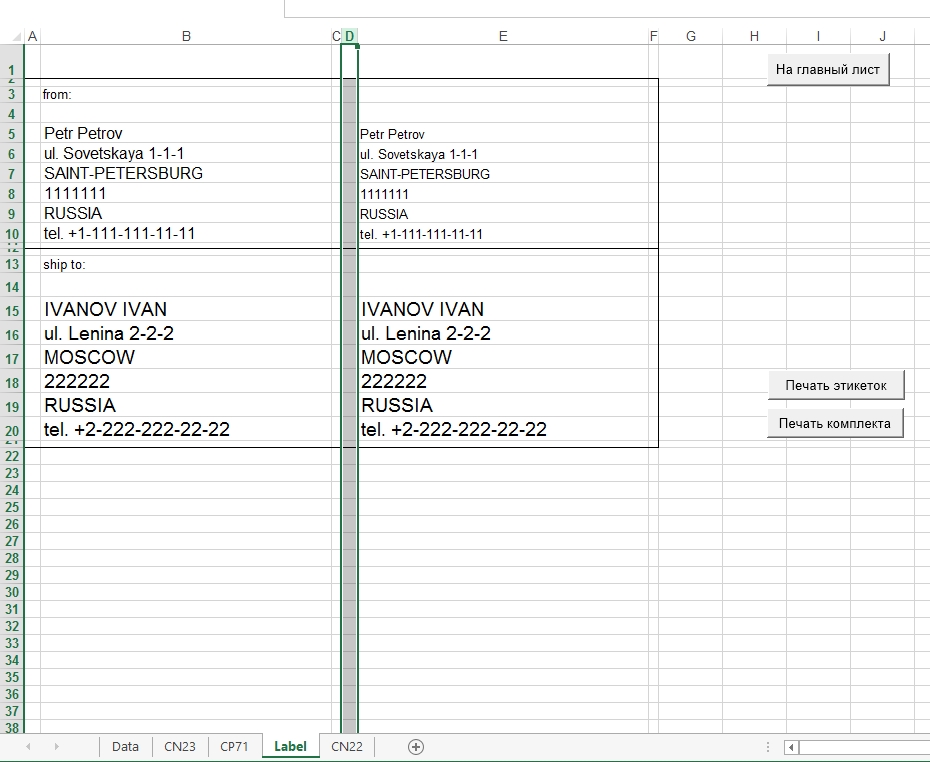Viewport: 930px width, 762px height.
Task: Click the previous sheet navigation arrow
Action: (28, 747)
